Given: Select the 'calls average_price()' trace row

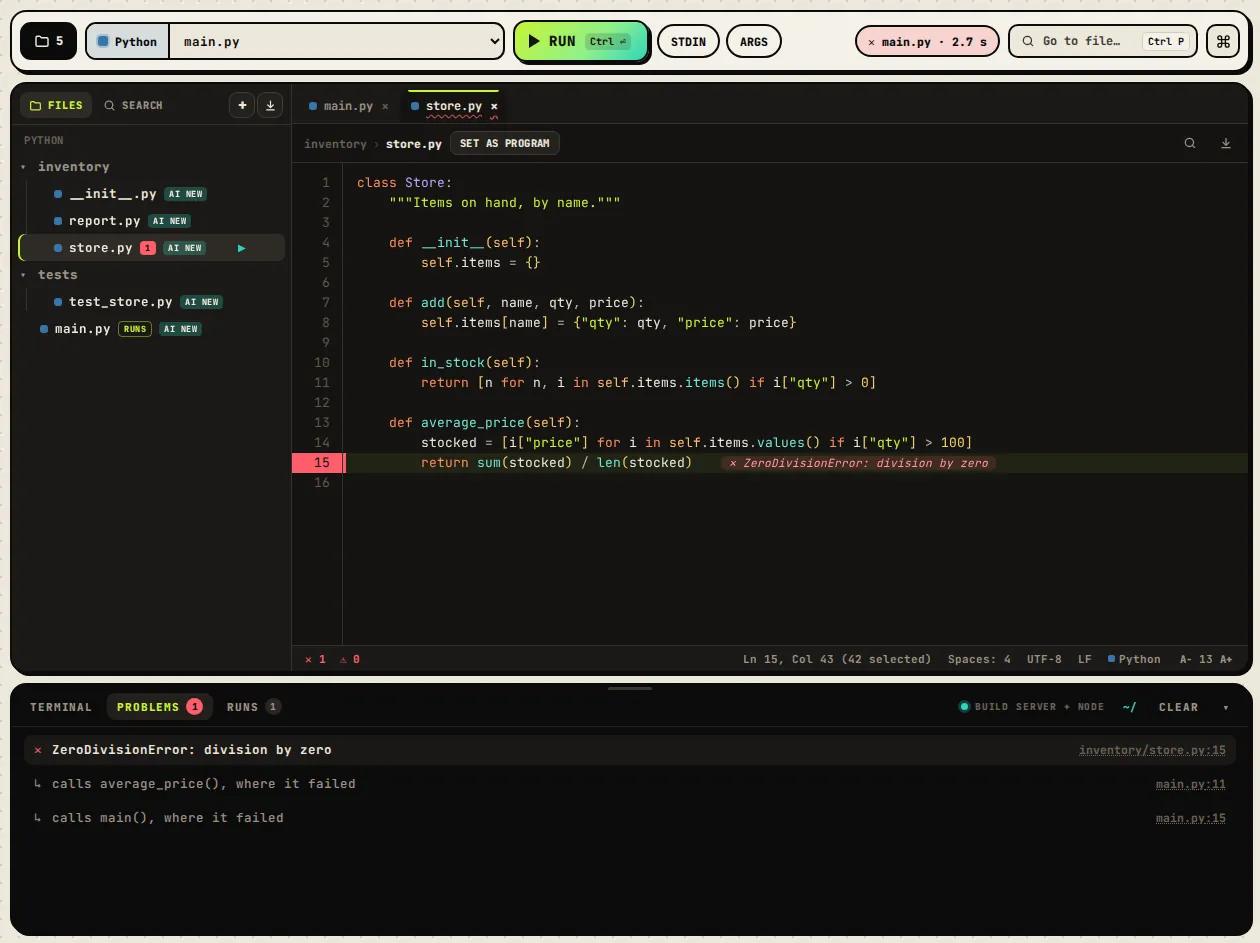Looking at the screenshot, I should (630, 784).
